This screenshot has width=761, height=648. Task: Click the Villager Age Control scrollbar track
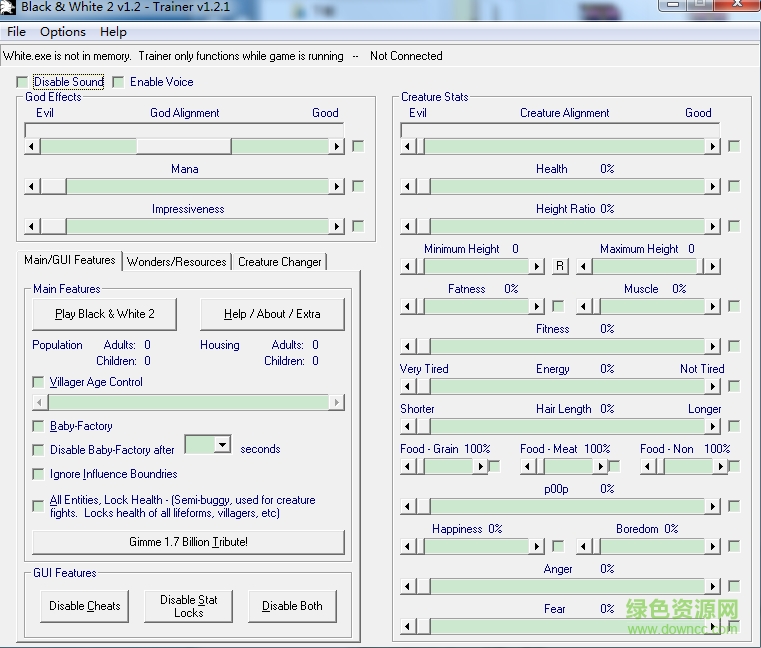click(188, 402)
